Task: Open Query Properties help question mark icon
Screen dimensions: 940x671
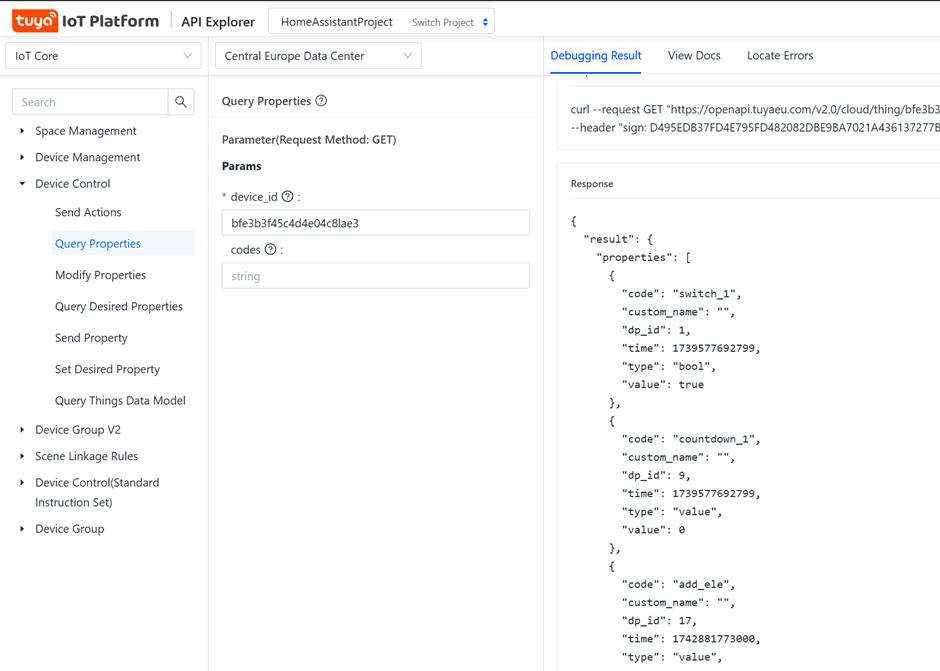Action: (321, 101)
